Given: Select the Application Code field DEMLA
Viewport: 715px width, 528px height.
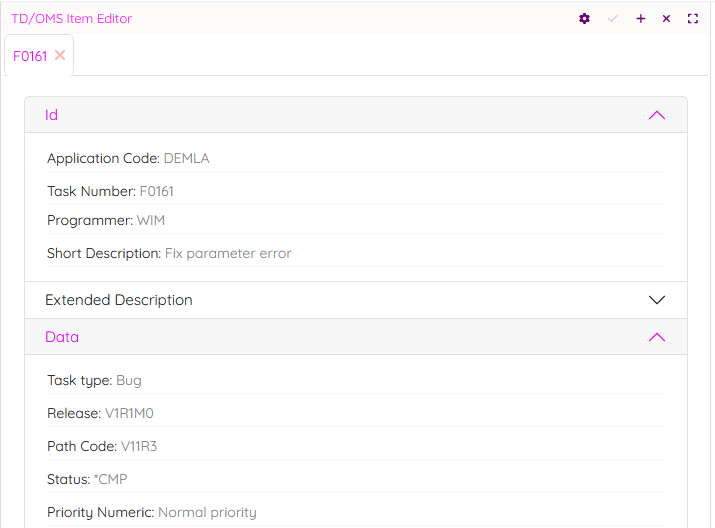Looking at the screenshot, I should 186,158.
